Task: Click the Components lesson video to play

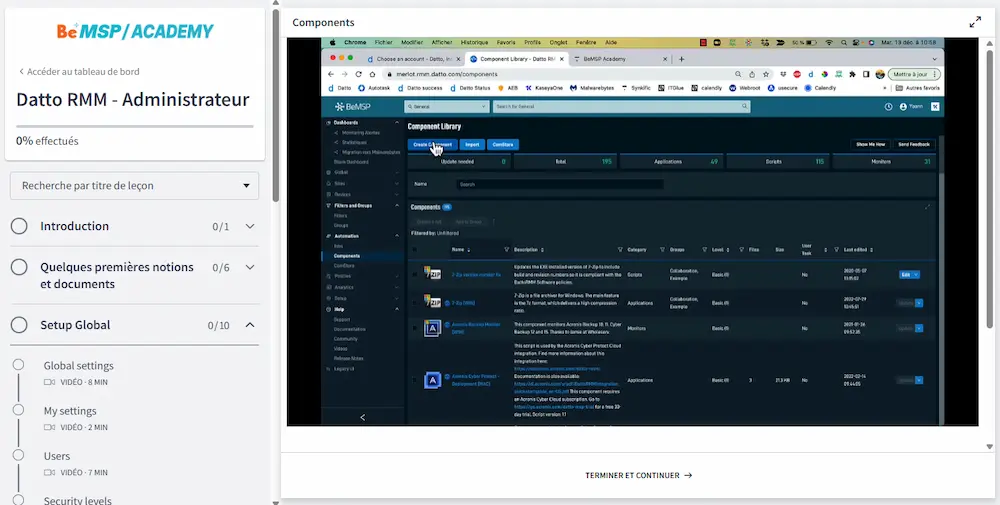Action: pos(631,232)
